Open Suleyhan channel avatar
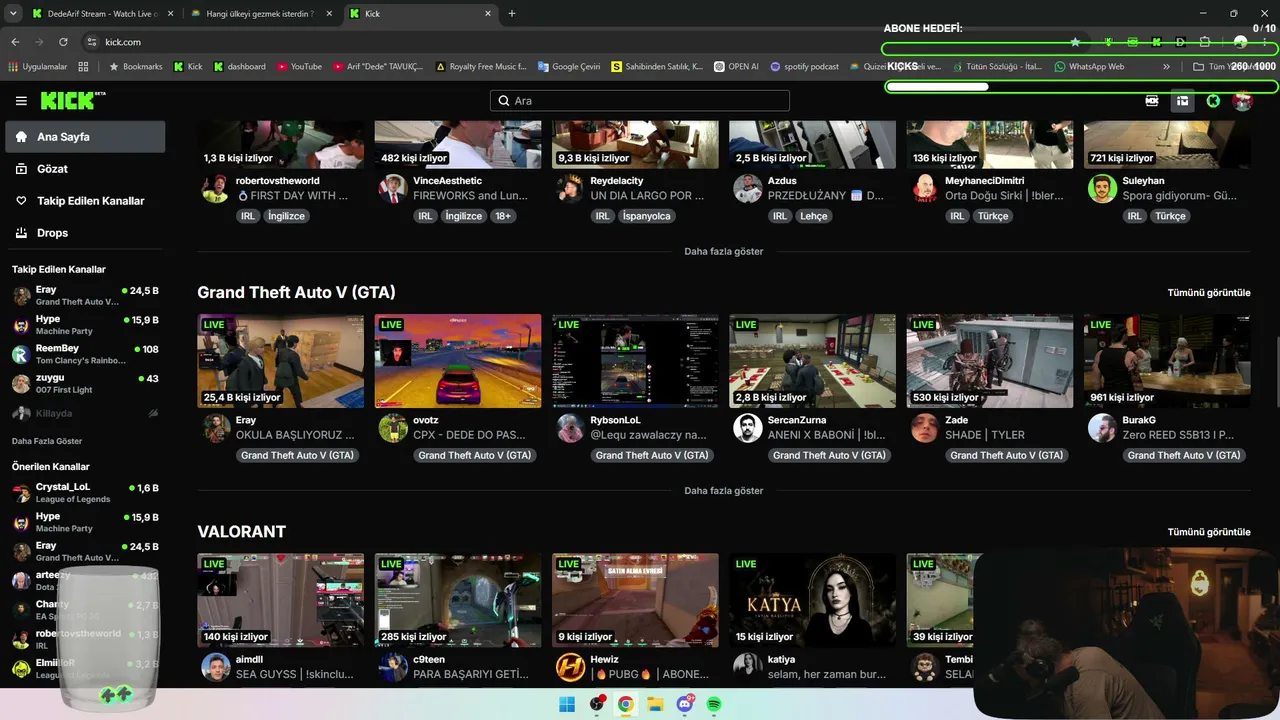 pos(1103,188)
